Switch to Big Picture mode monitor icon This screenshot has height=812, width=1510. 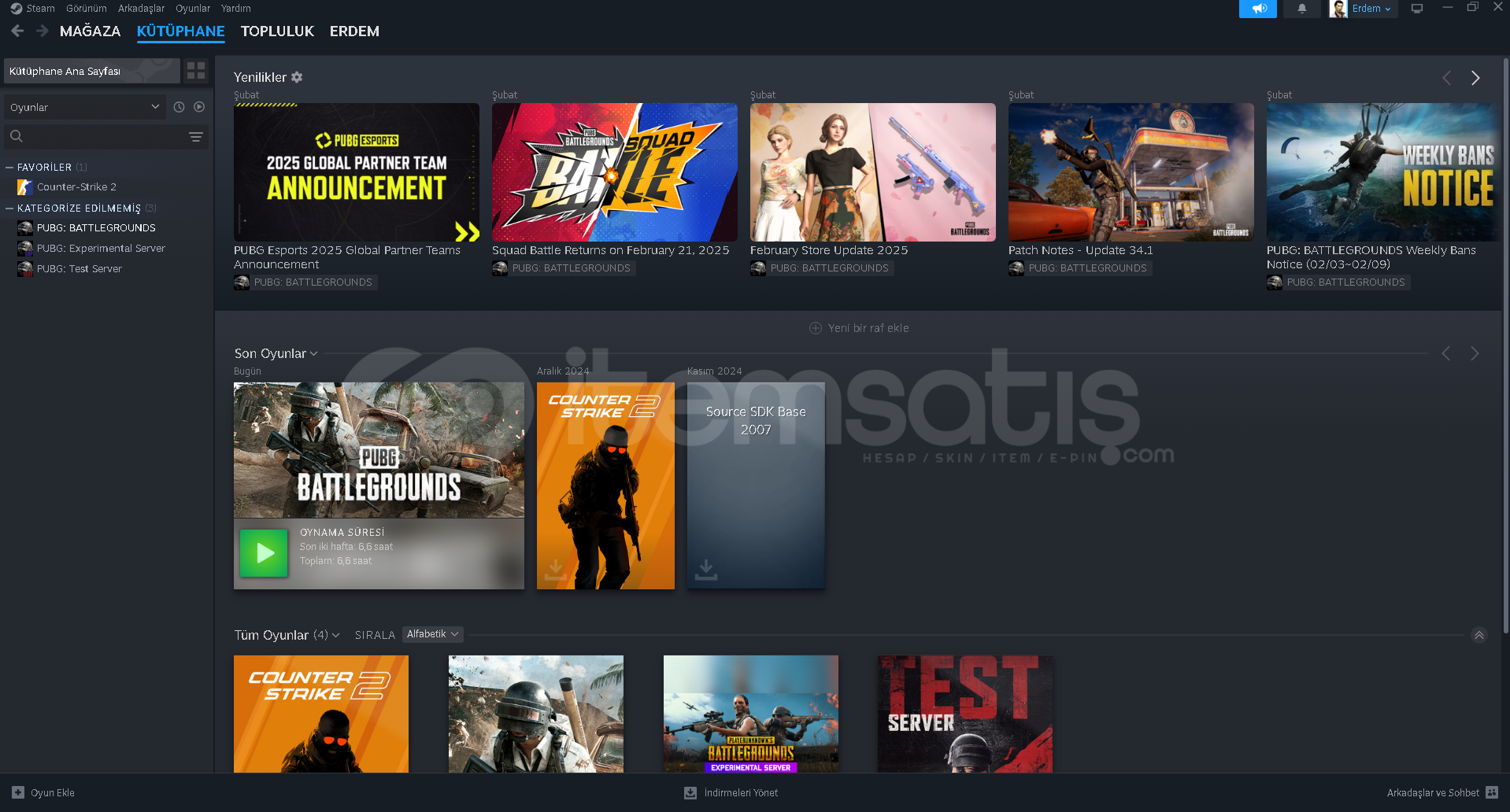(x=1417, y=9)
